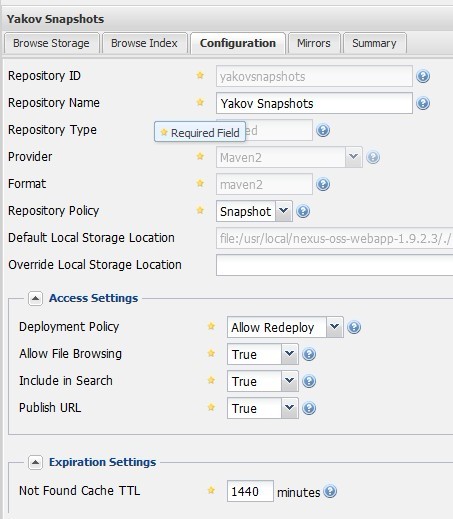Switch to the Mirrors tab

314,43
